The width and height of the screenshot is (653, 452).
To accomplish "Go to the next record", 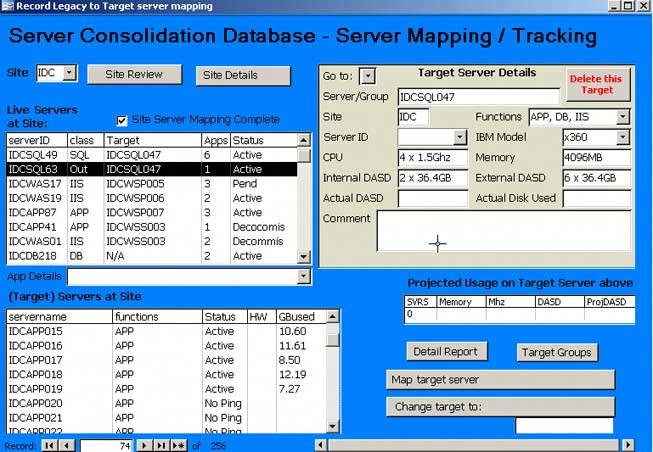I will tap(144, 445).
